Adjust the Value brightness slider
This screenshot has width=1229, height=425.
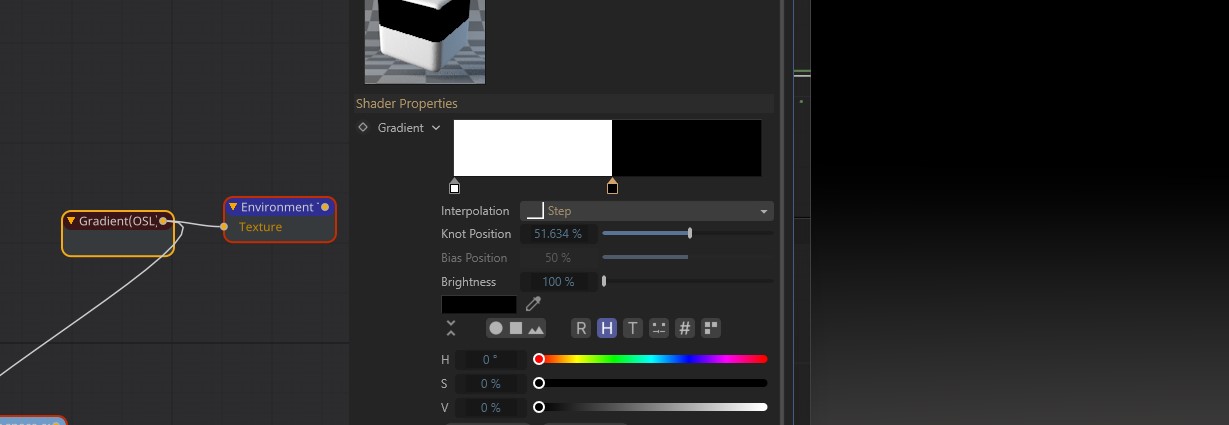coord(653,407)
